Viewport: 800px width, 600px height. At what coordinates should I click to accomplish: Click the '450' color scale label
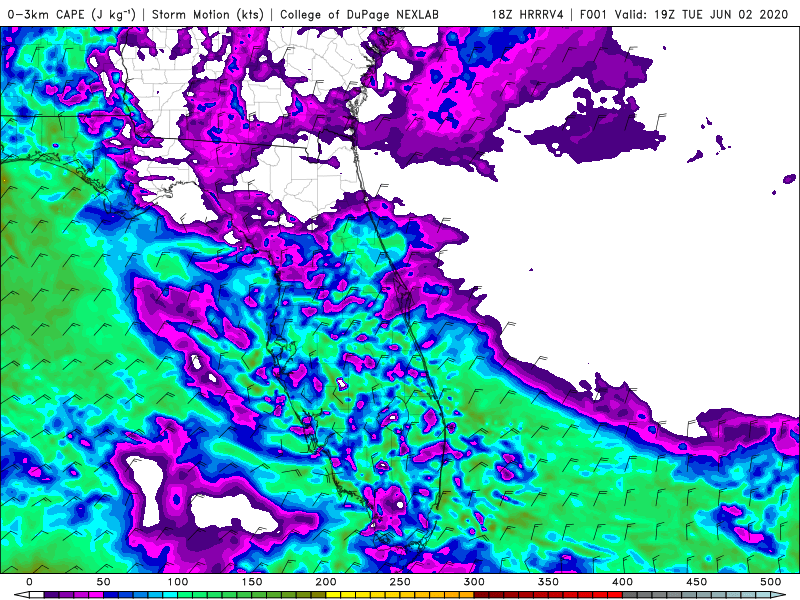click(x=696, y=582)
